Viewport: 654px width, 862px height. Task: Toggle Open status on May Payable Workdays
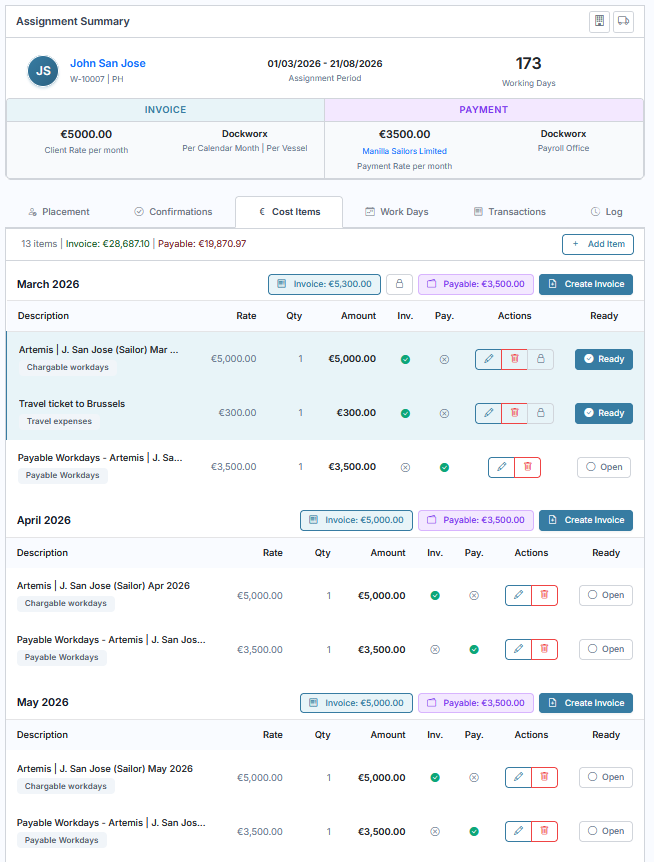tap(606, 831)
